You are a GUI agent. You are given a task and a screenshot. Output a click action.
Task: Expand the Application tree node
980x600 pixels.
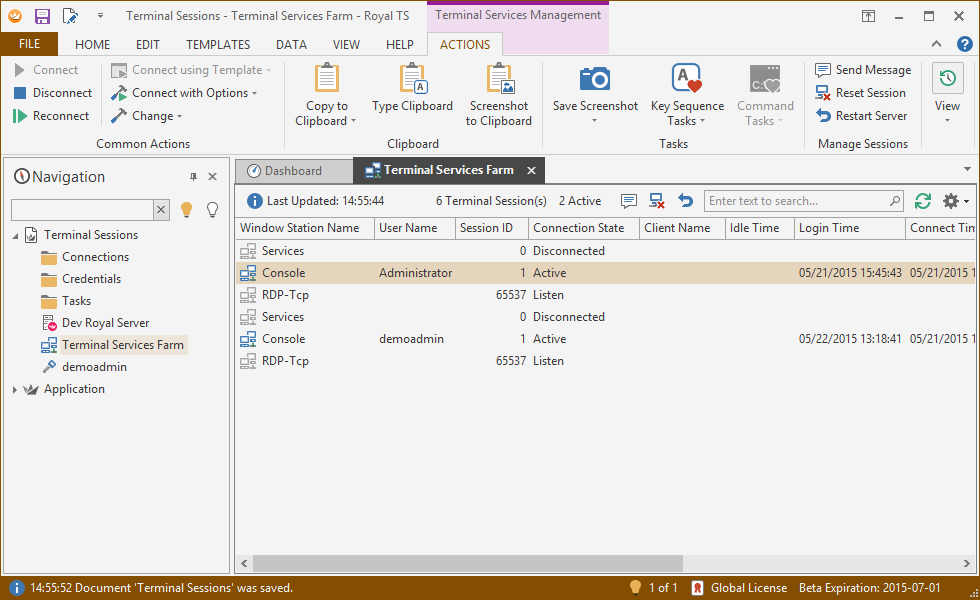pyautogui.click(x=15, y=390)
